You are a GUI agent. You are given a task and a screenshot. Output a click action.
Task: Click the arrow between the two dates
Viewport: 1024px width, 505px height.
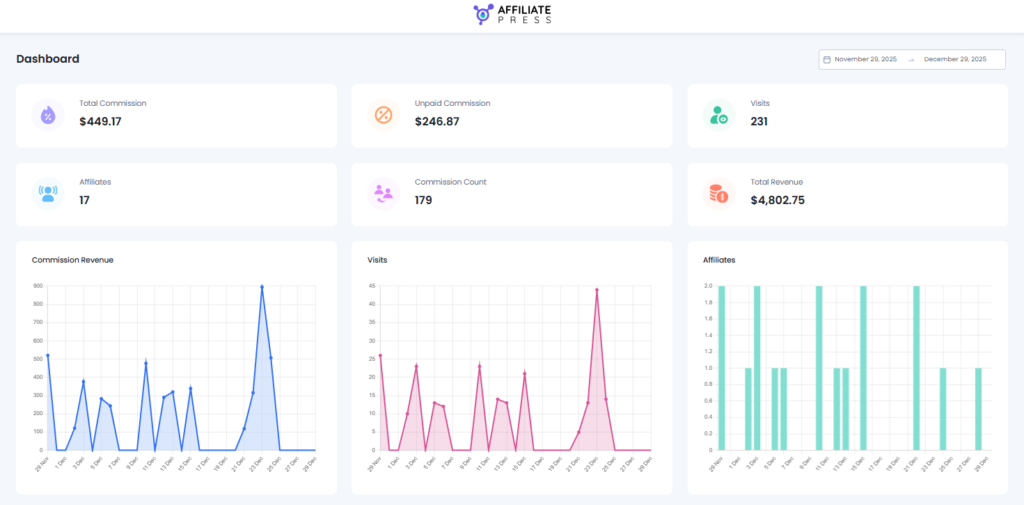pos(911,60)
